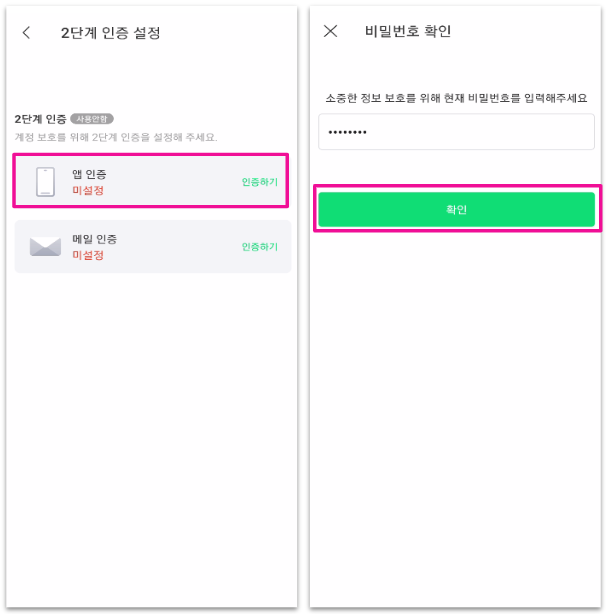
Task: Tap the 사용안함 status badge
Action: (93, 119)
